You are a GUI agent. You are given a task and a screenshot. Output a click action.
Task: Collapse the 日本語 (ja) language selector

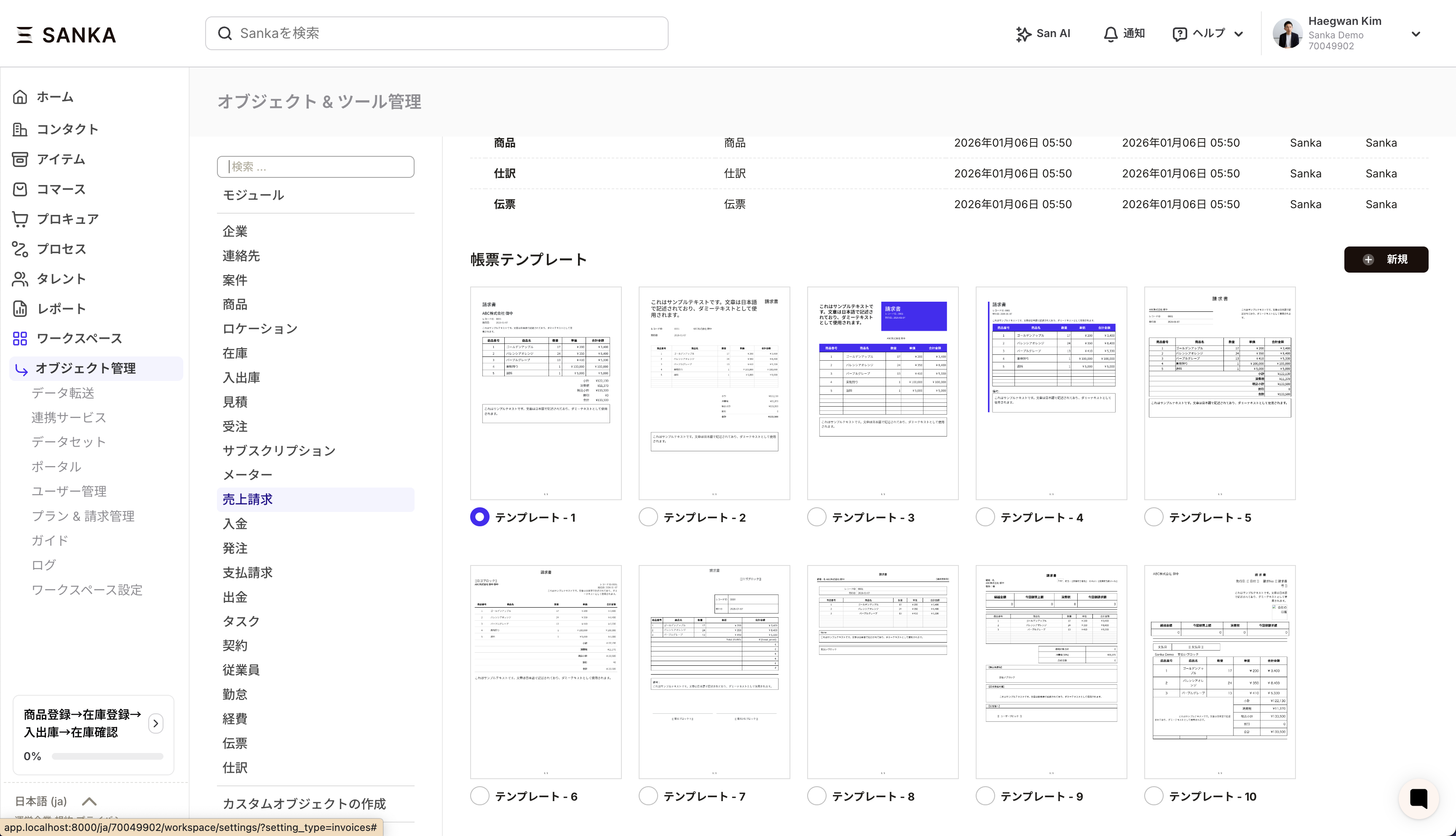click(89, 801)
